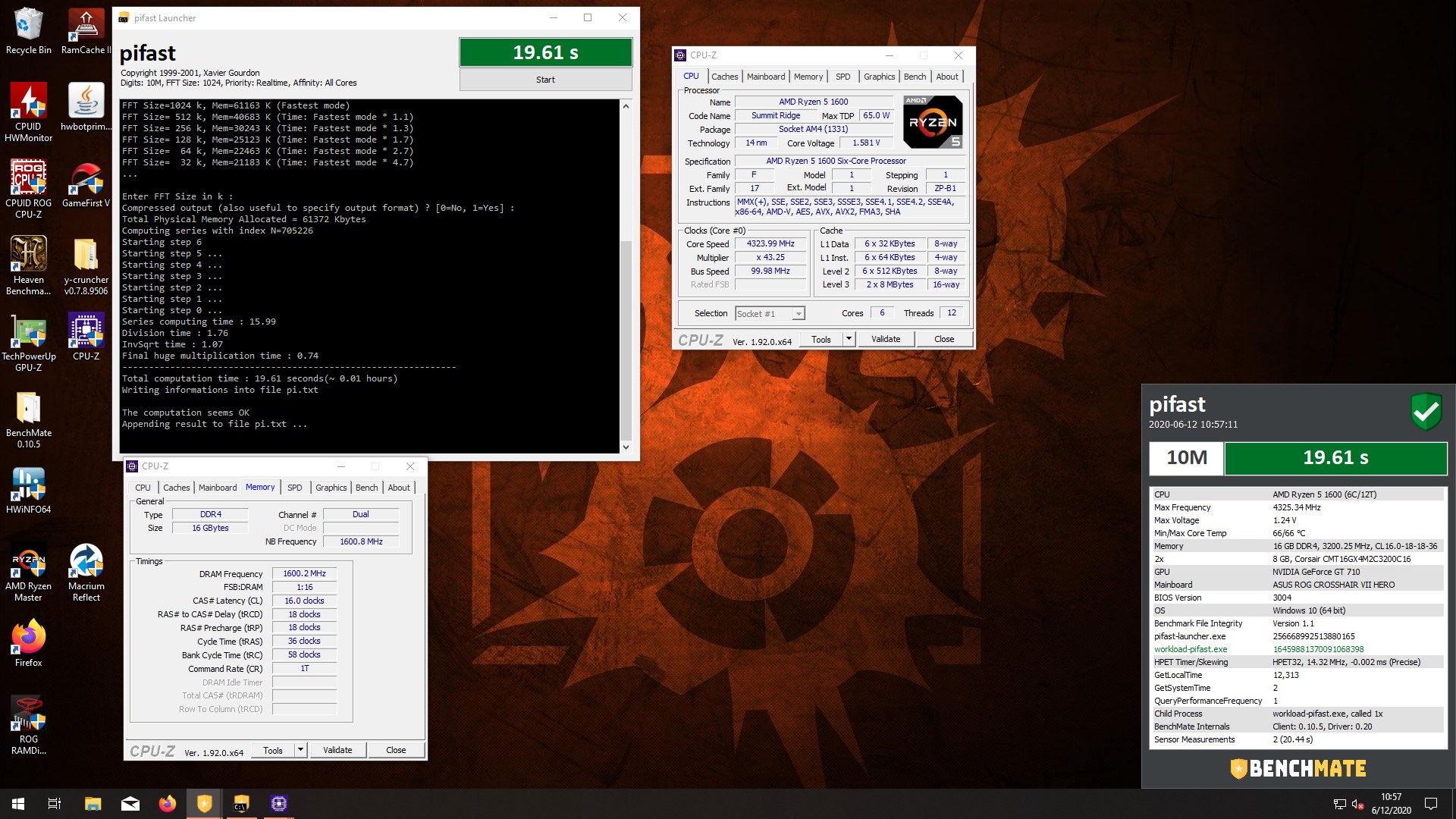This screenshot has width=1456, height=819.
Task: Launch RamCache II from the desktop
Action: [86, 31]
